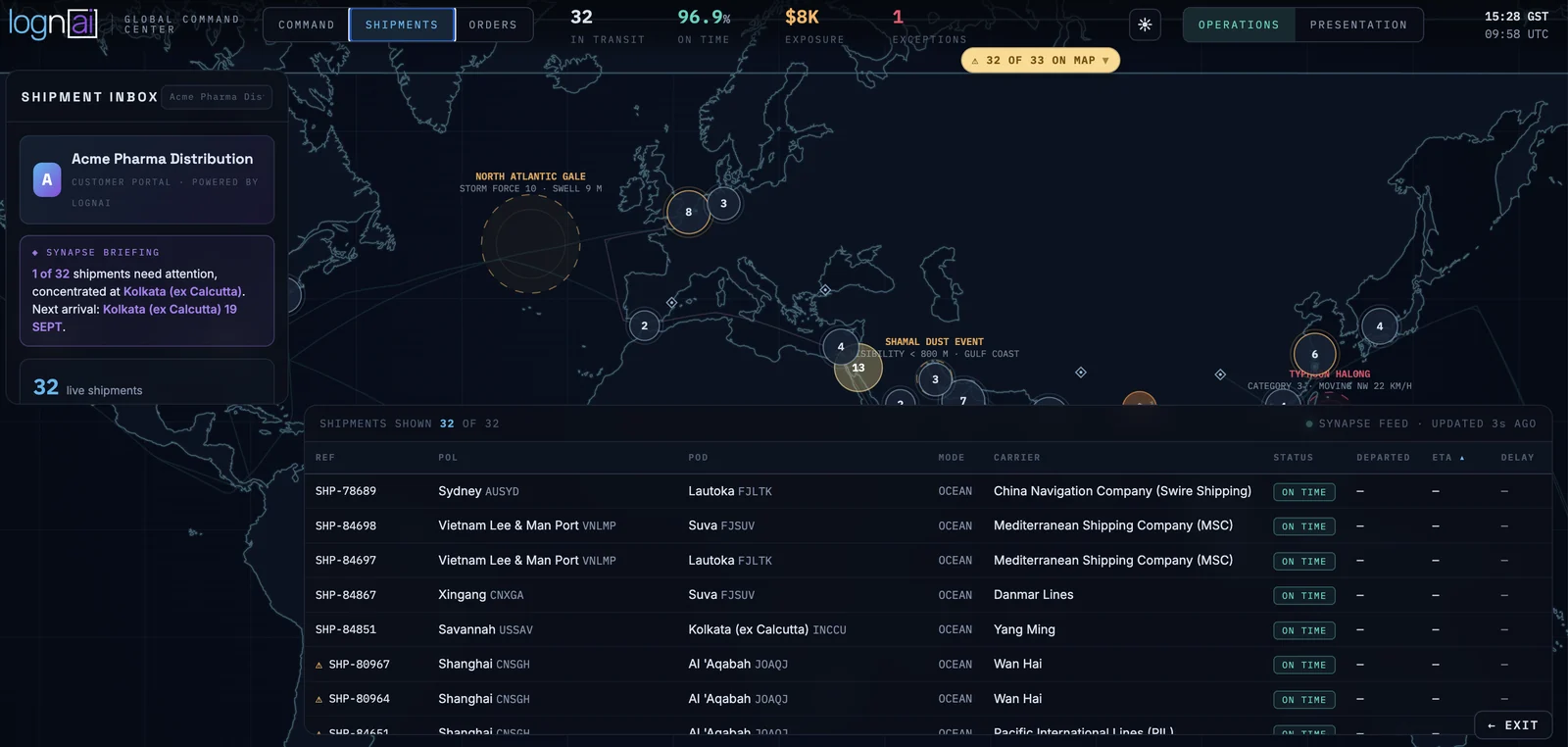Open the 'Kolkata (ex Calcutta) 19 SEPT' link
The height and width of the screenshot is (747, 1568).
pyautogui.click(x=134, y=318)
